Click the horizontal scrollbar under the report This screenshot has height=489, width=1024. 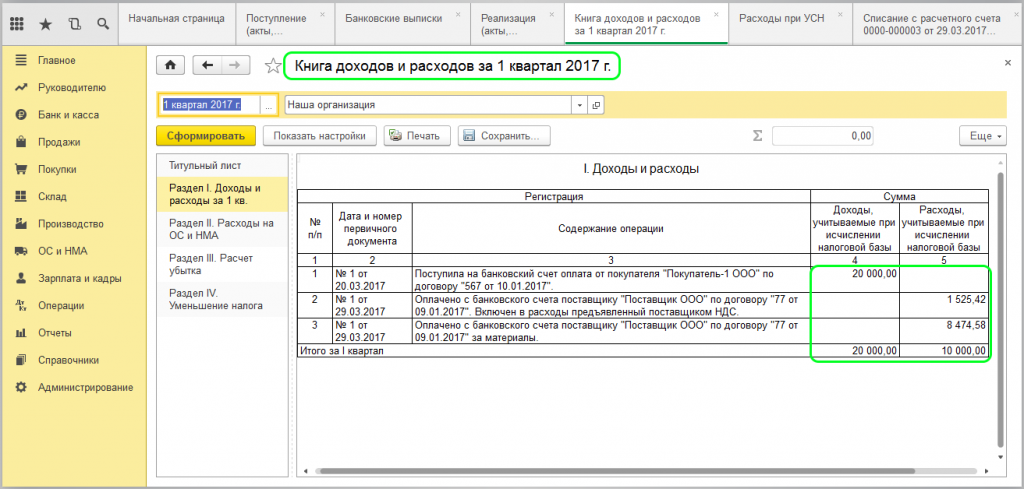pos(640,471)
